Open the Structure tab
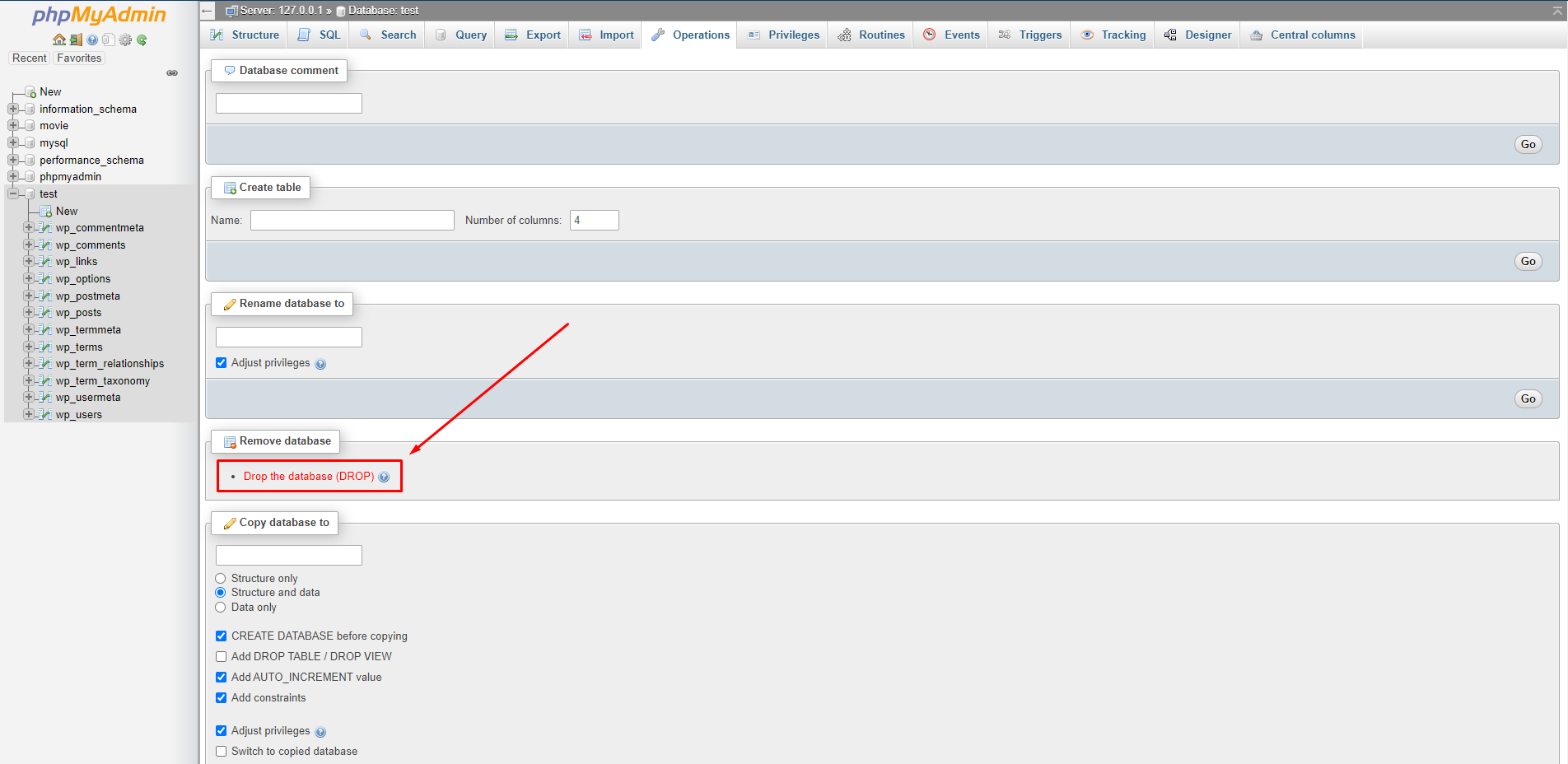This screenshot has height=764, width=1568. click(x=245, y=35)
